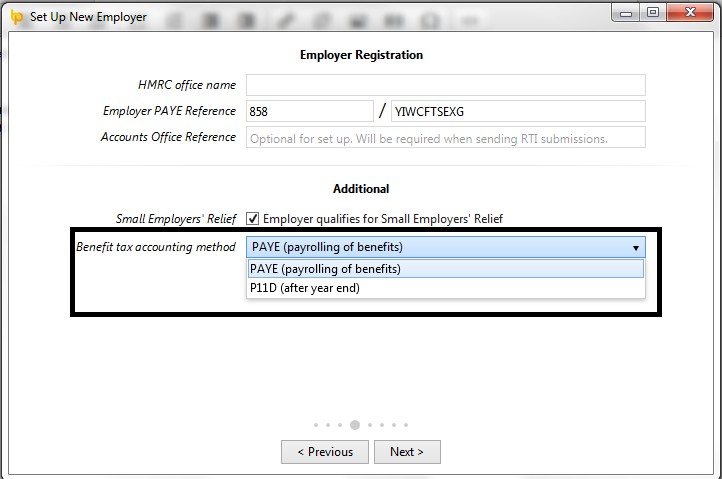Expand the Benefit tax accounting method arrow
Viewport: 722px width, 479px height.
coord(635,248)
